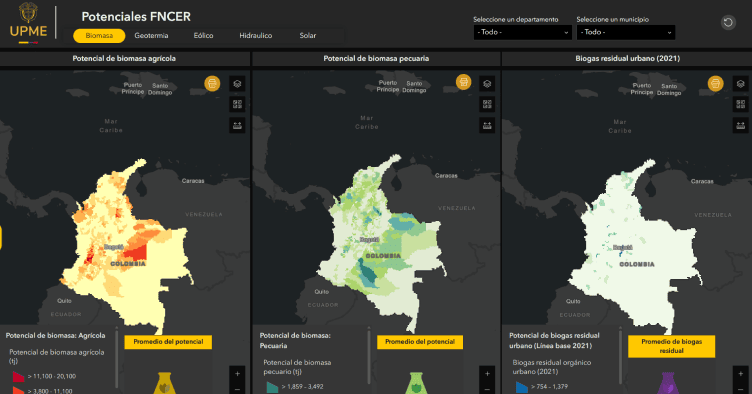Click the purple flask icon under biogas promedio
This screenshot has height=394, width=752.
pyautogui.click(x=668, y=383)
